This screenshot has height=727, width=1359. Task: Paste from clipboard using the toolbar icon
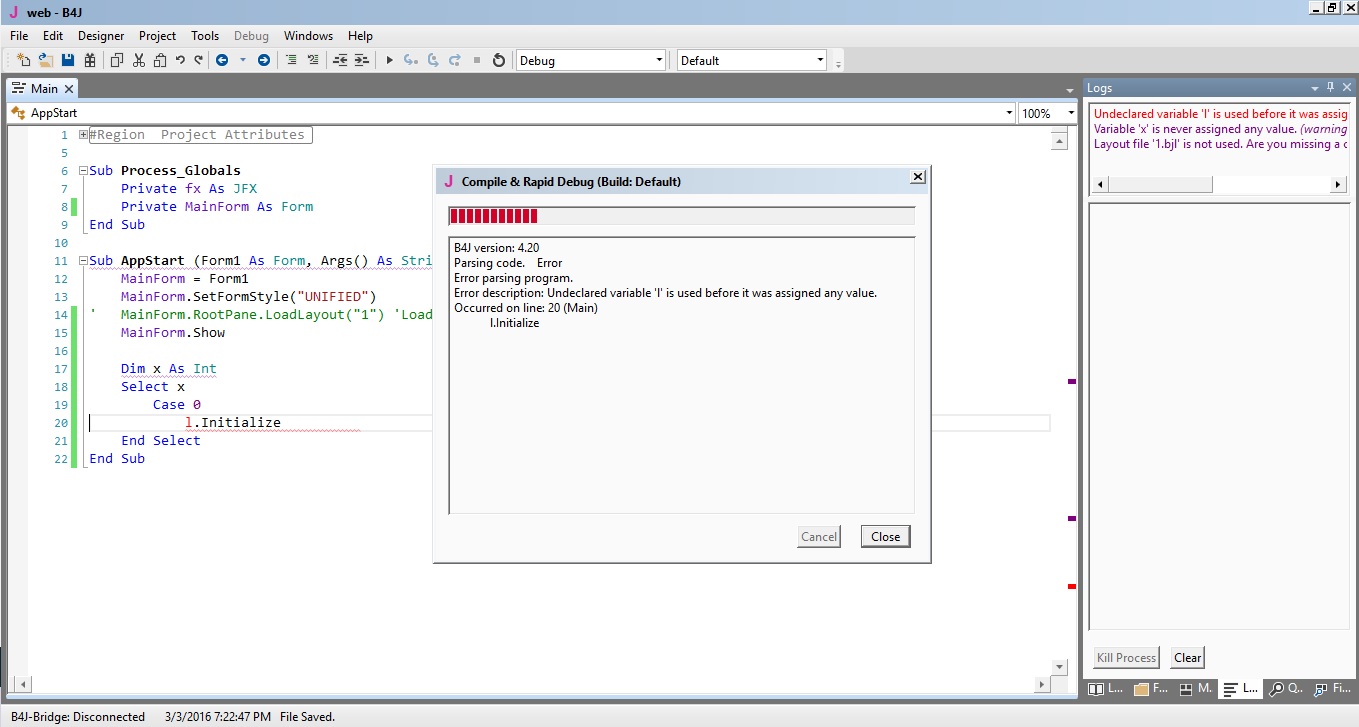[x=160, y=60]
